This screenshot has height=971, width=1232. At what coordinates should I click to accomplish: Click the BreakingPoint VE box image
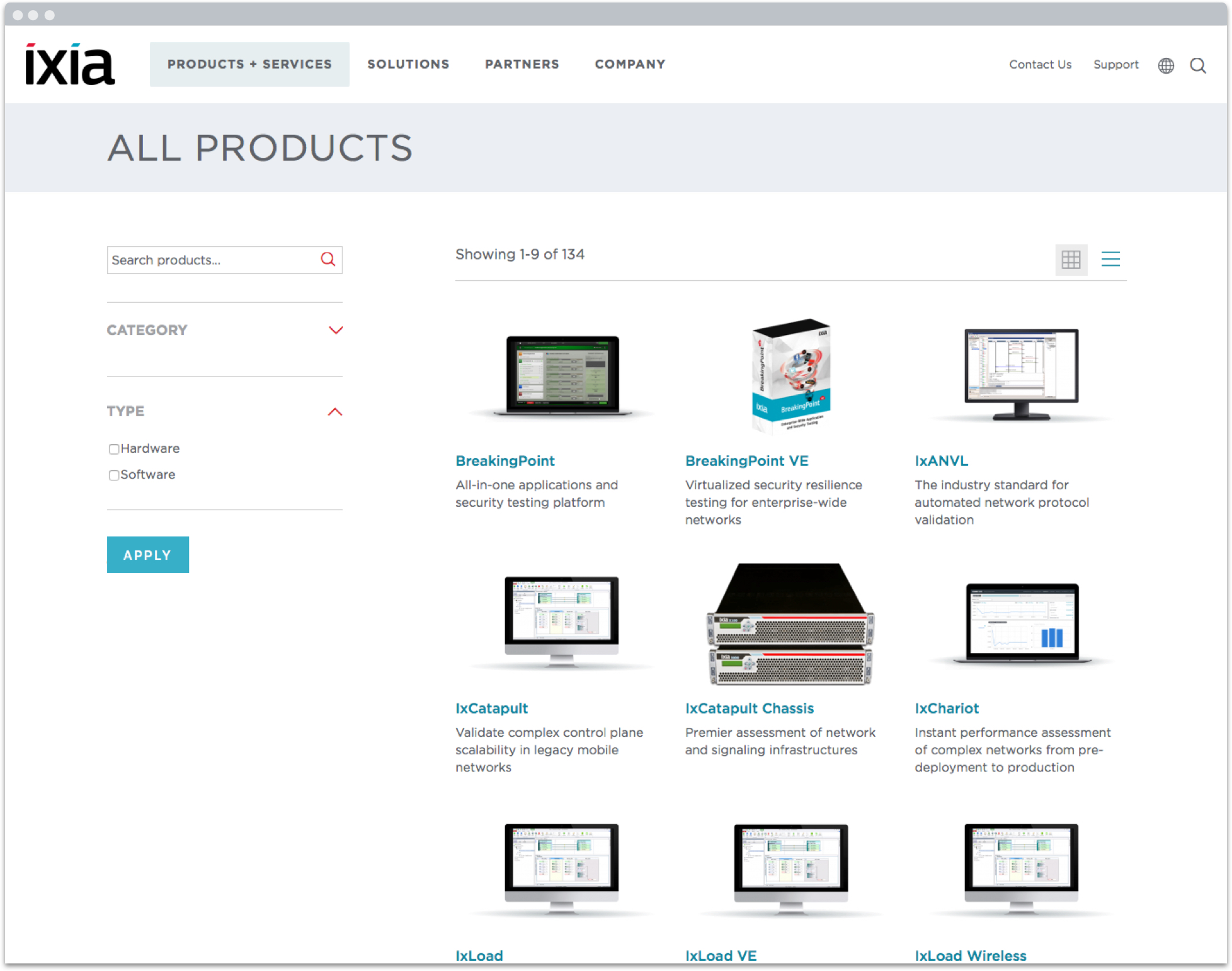coord(792,377)
